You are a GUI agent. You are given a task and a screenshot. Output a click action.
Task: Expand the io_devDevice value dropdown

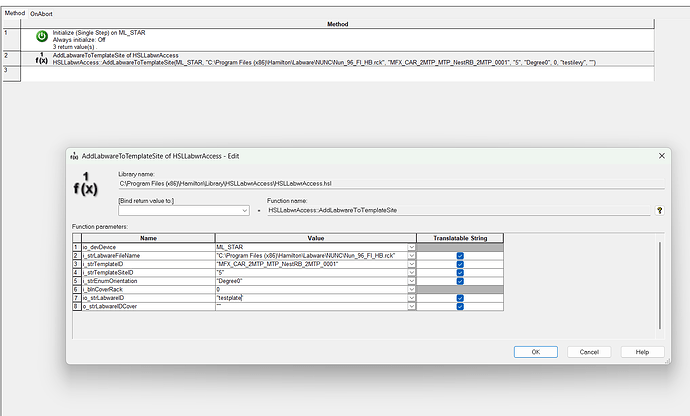click(410, 247)
